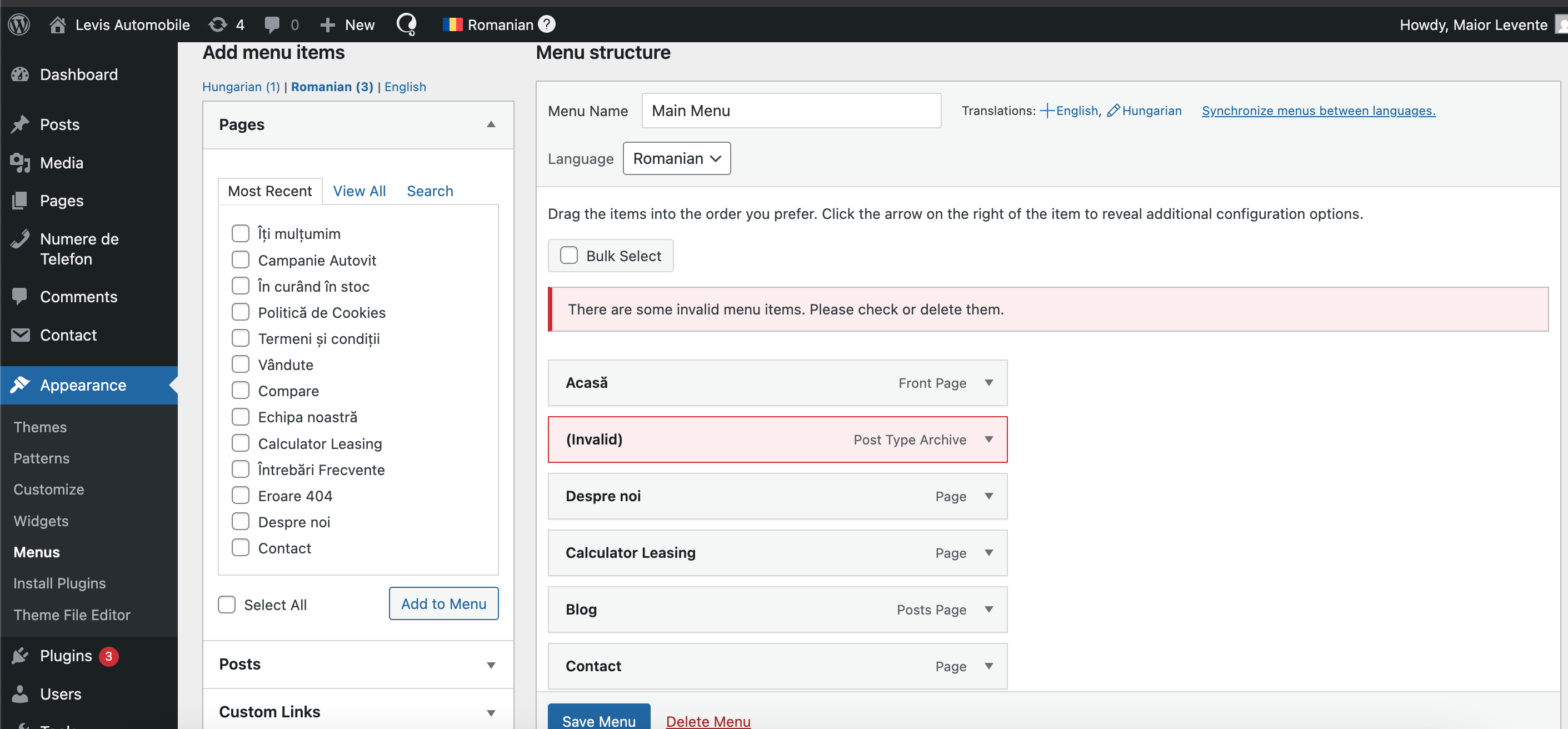Click the help question mark next to Romanian

(x=547, y=24)
